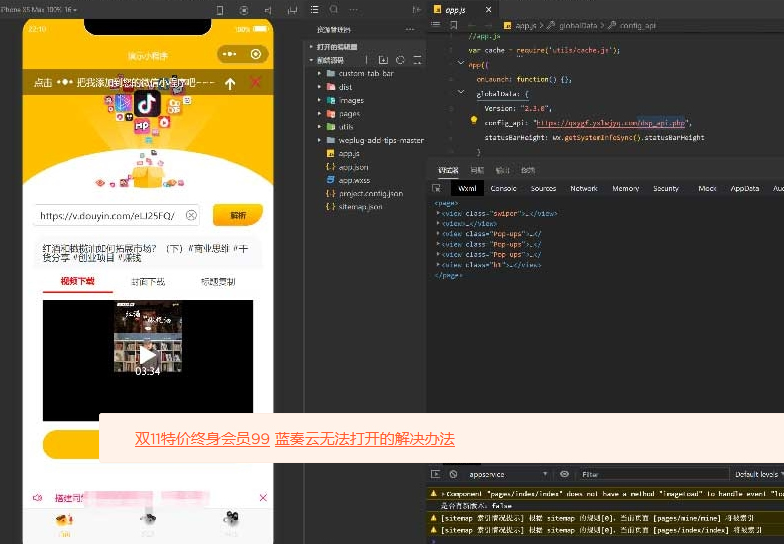Expand the view class h1 node
Screen dimensions: 784x544
pyautogui.click(x=438, y=264)
